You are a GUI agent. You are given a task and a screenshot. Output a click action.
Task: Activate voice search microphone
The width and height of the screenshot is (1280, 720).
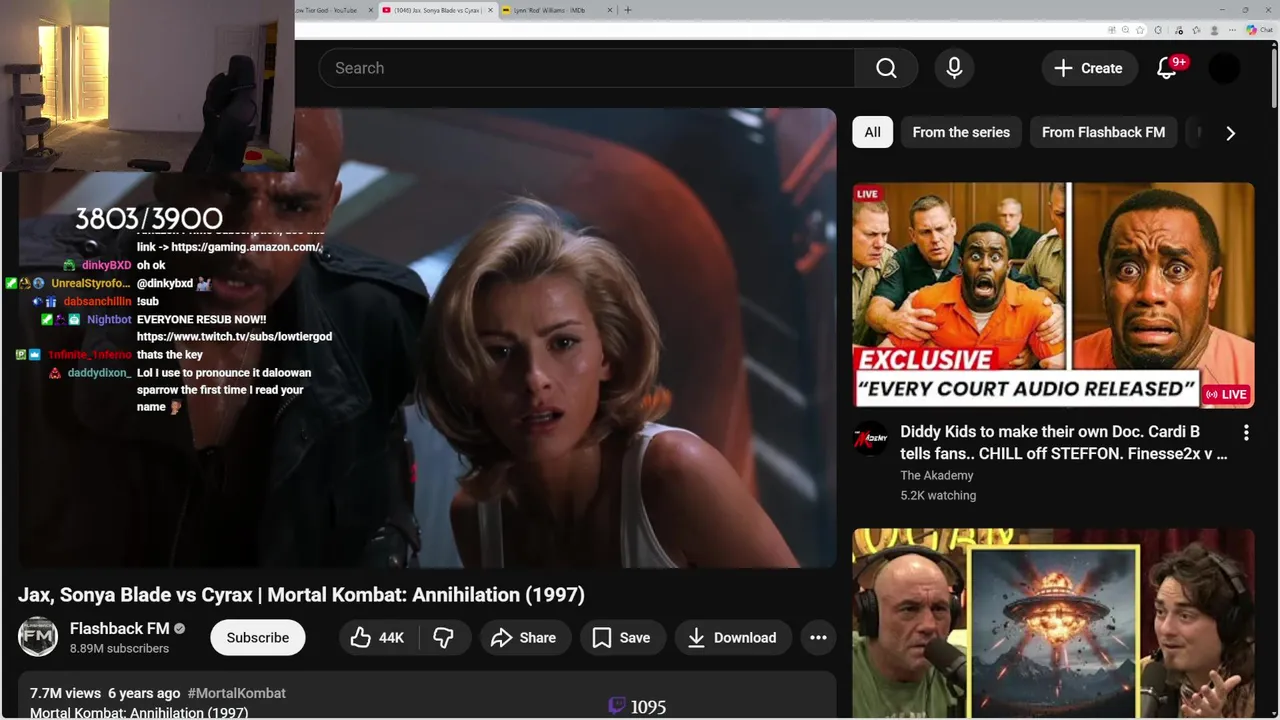pos(954,68)
